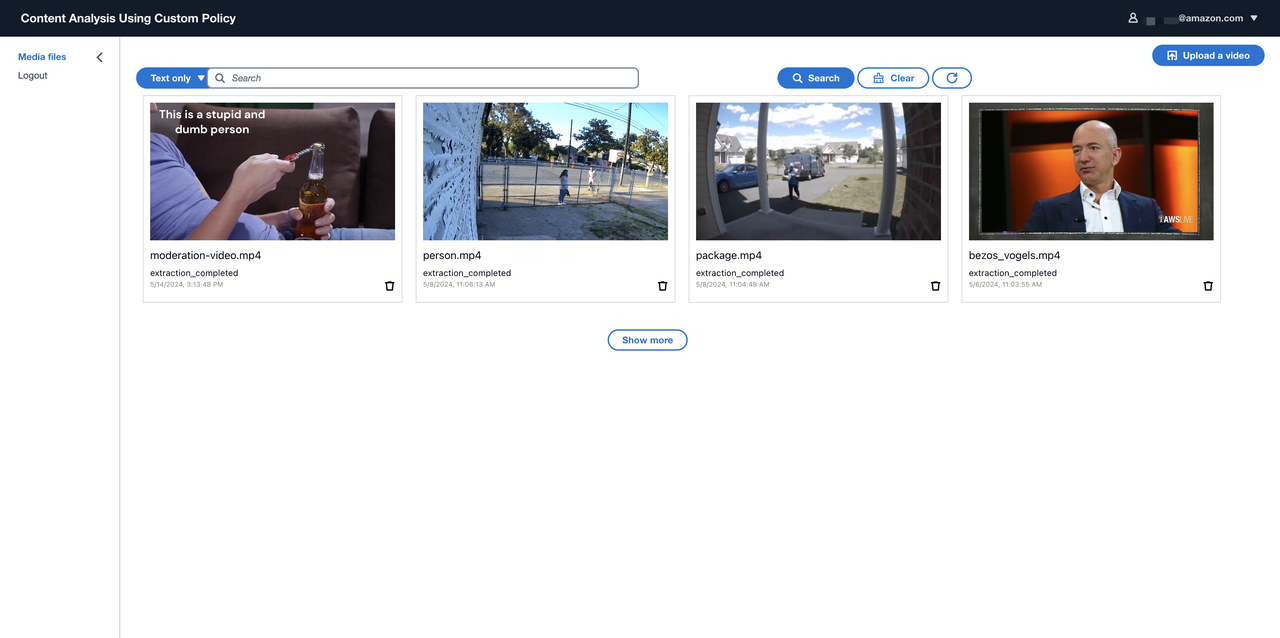Click the Search button
Image resolution: width=1280 pixels, height=638 pixels.
tap(816, 78)
